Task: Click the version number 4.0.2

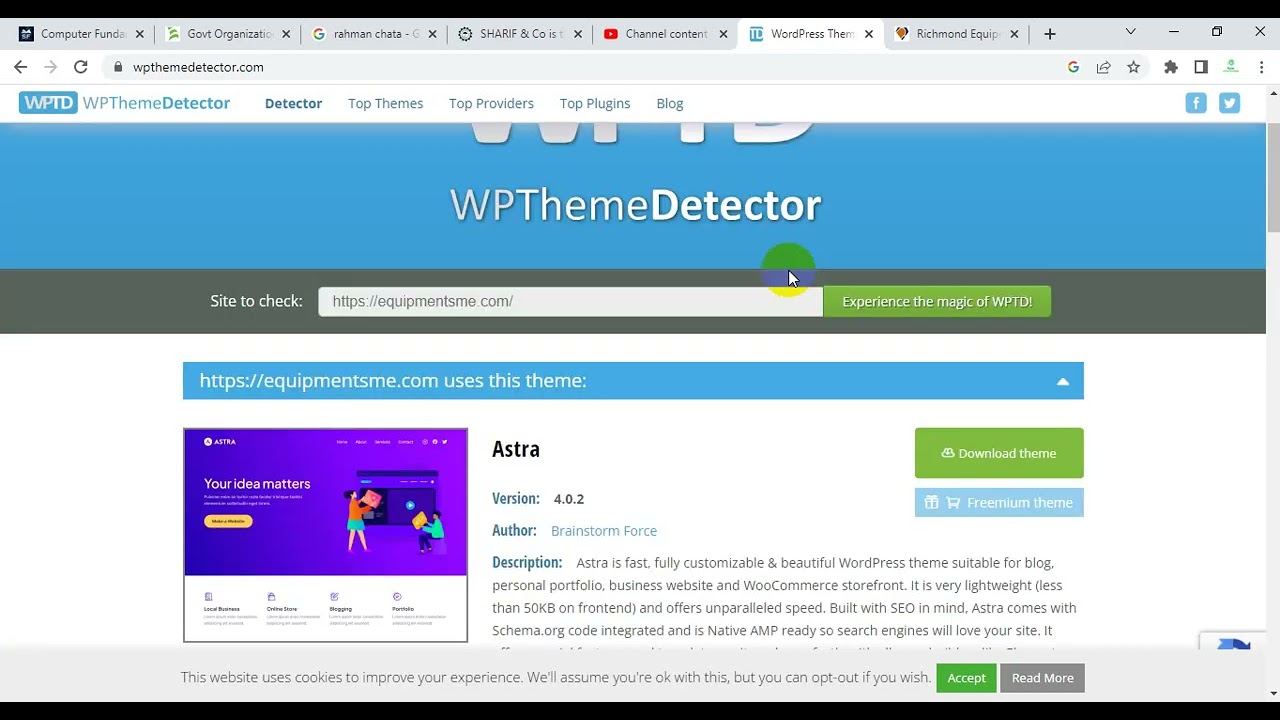Action: click(569, 499)
